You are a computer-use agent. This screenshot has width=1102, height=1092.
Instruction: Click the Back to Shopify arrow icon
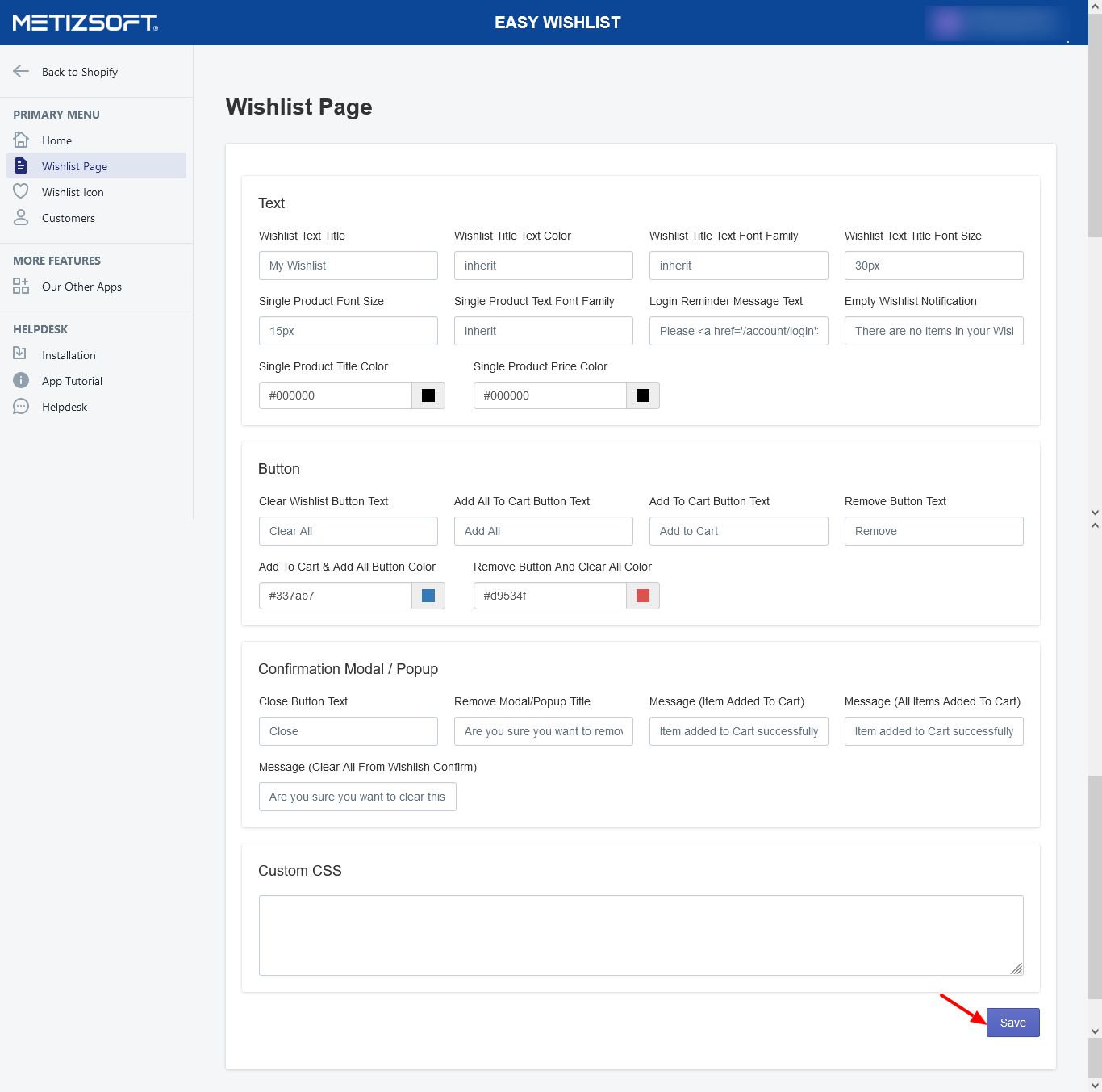pos(21,72)
